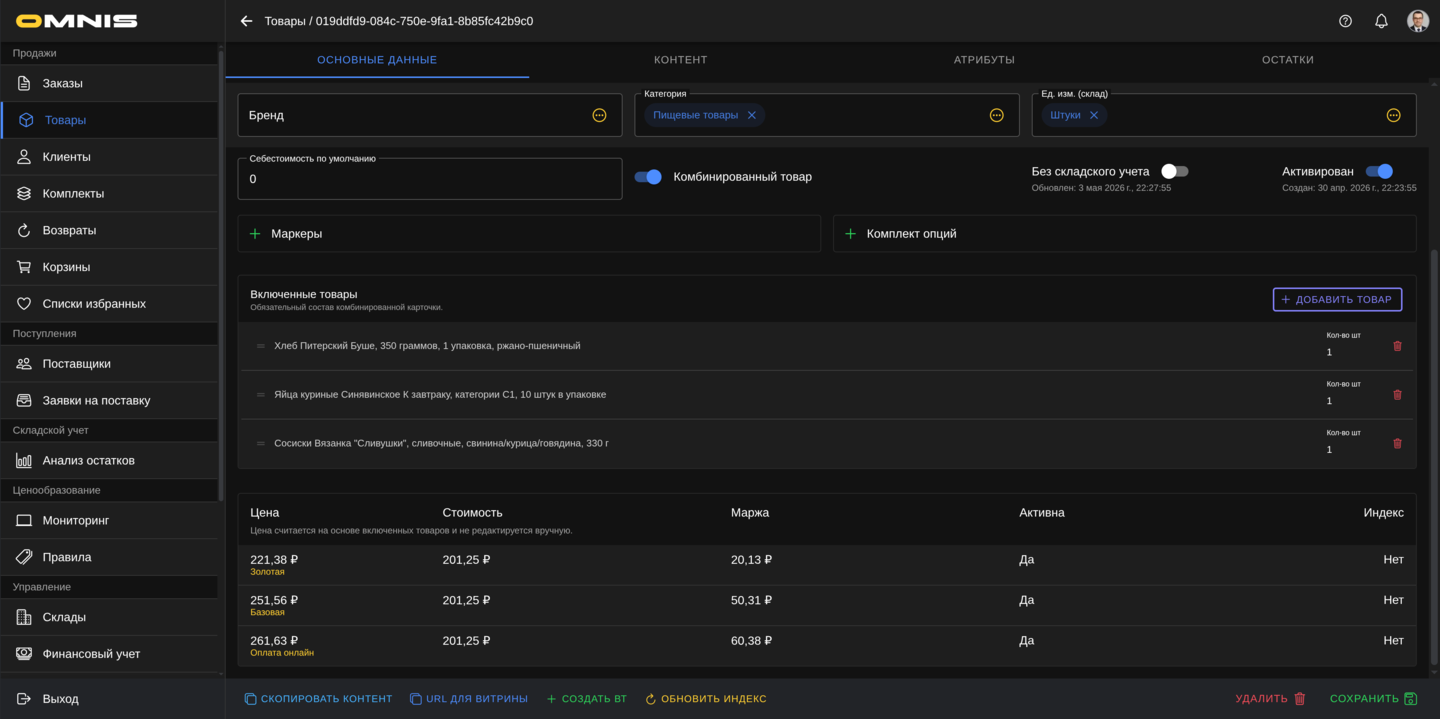Click quantity field of Хлеб Питерский row
Screen dimensions: 1440x719
click(x=1350, y=352)
